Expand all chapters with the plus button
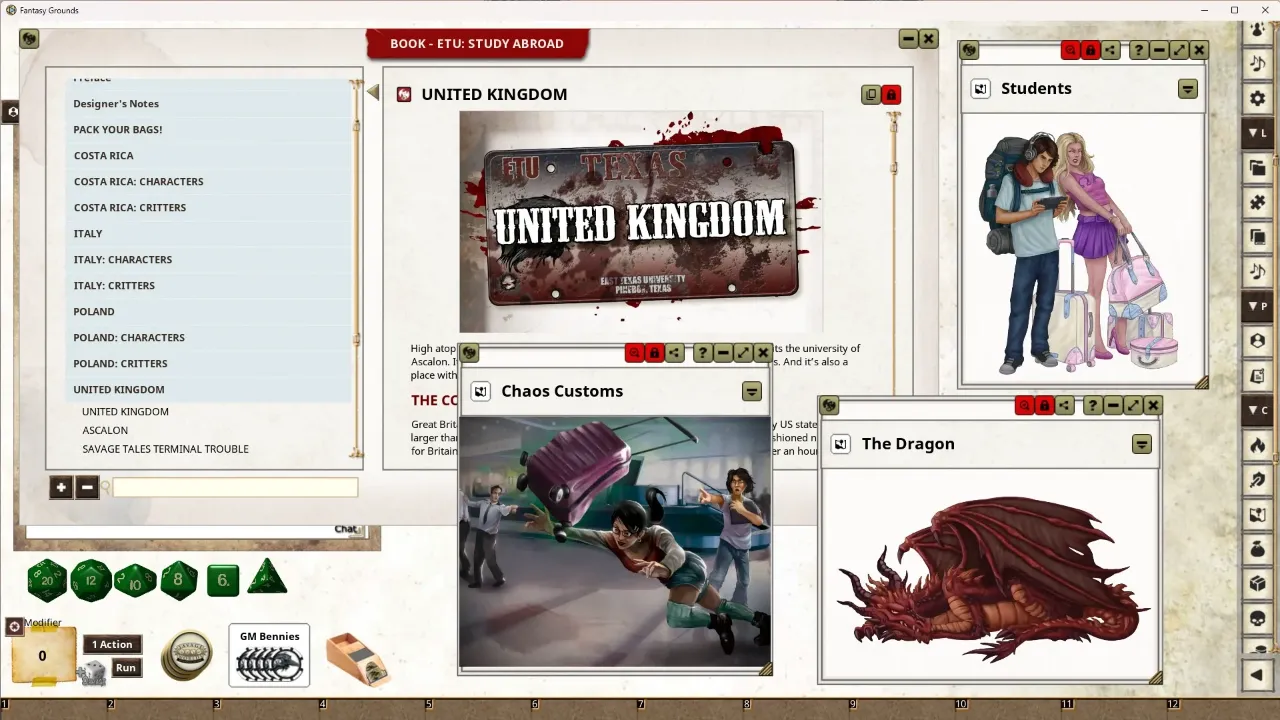Image resolution: width=1280 pixels, height=720 pixels. click(x=61, y=487)
